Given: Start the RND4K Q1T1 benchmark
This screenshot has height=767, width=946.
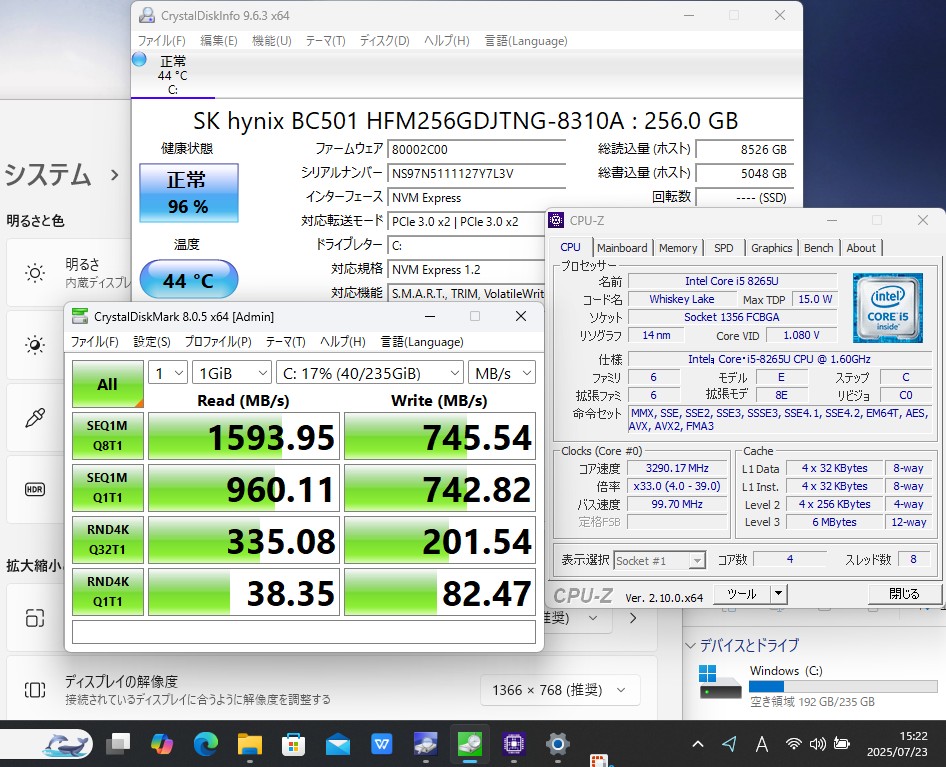Looking at the screenshot, I should click(x=107, y=591).
